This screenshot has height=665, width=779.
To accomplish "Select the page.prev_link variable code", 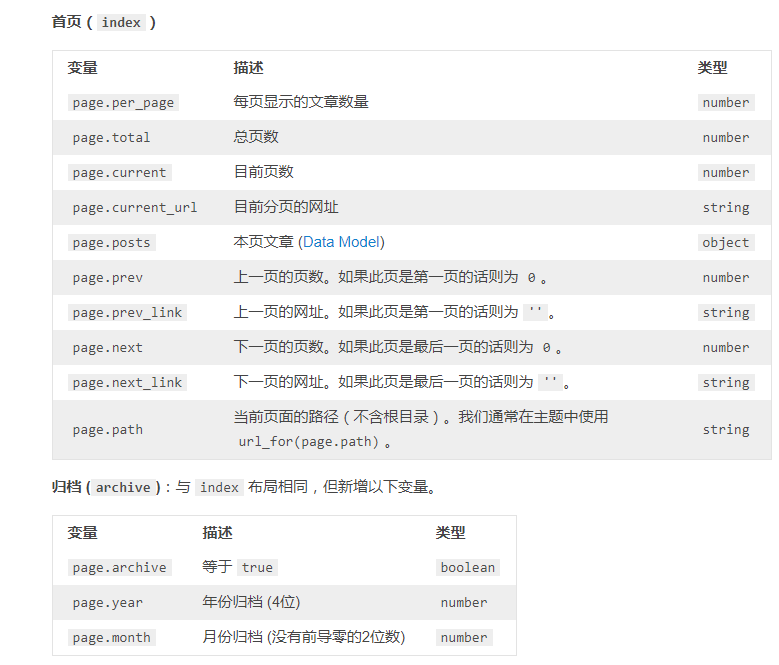I will point(127,312).
